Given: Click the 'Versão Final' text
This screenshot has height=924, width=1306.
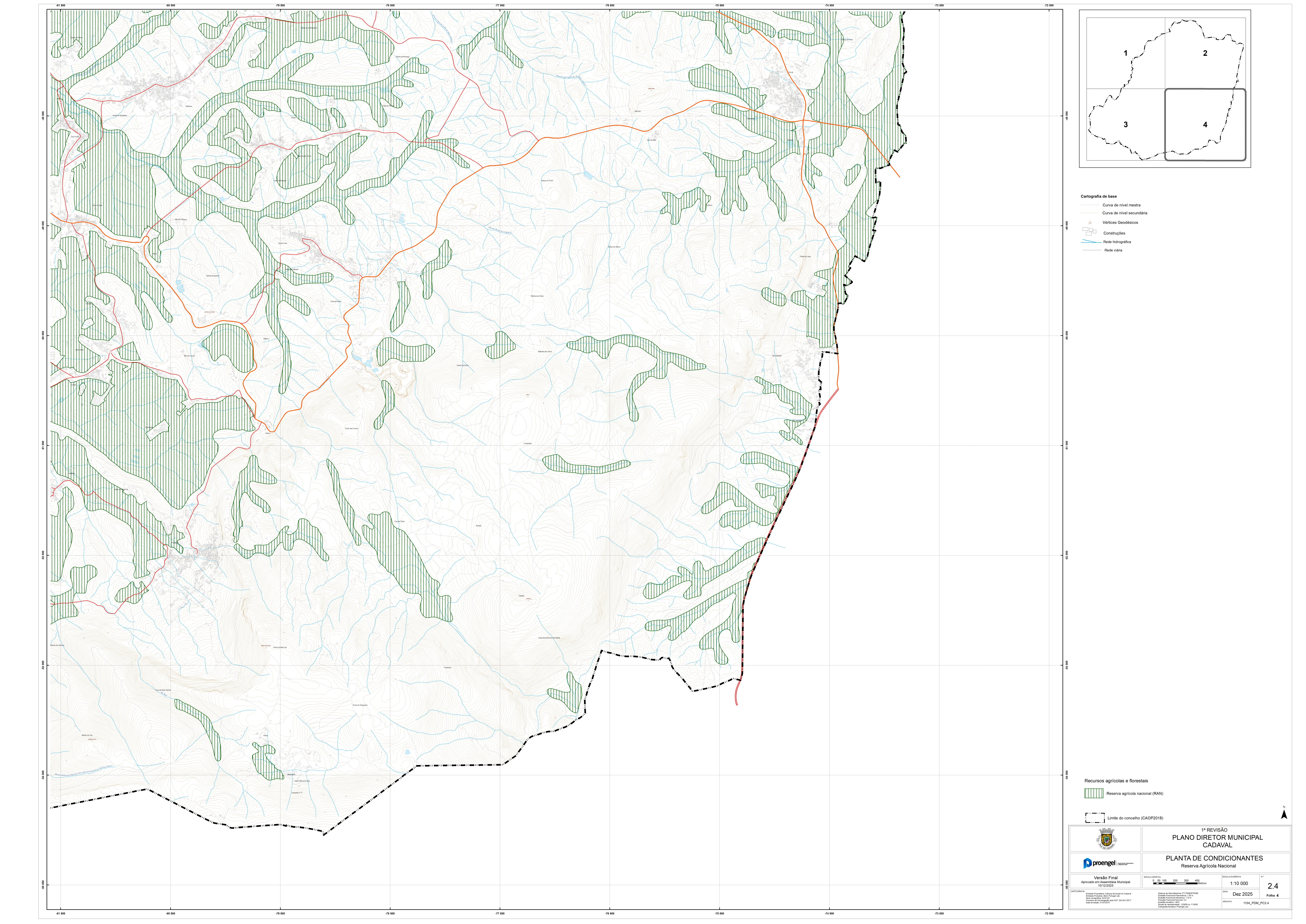Looking at the screenshot, I should [x=1106, y=878].
